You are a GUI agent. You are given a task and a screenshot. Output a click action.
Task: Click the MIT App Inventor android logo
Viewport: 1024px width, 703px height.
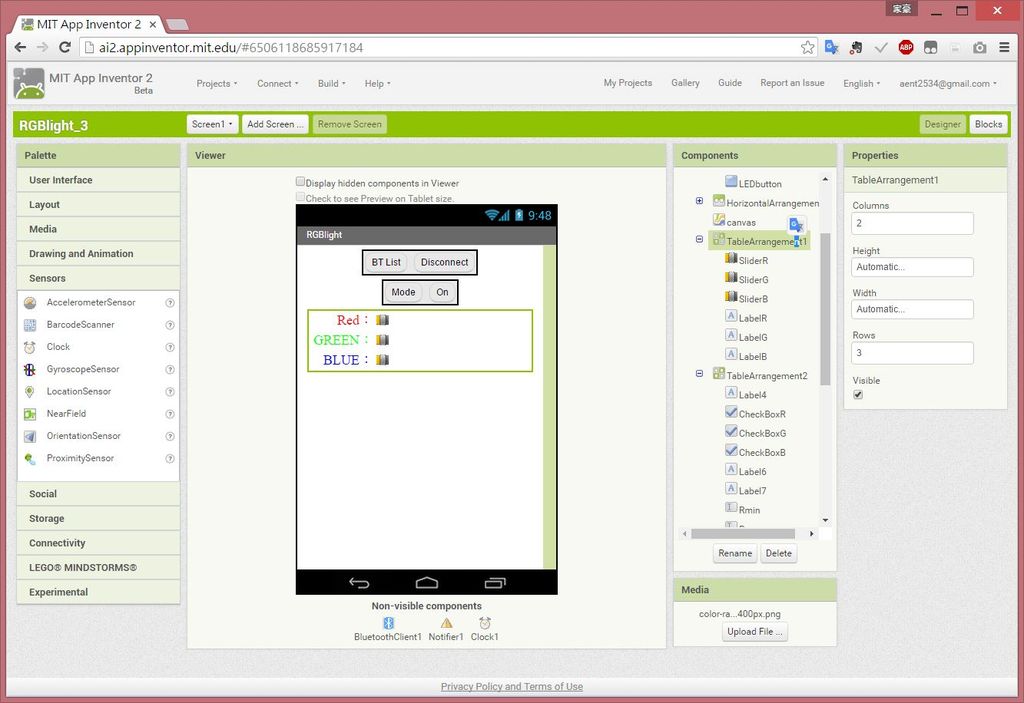coord(29,84)
